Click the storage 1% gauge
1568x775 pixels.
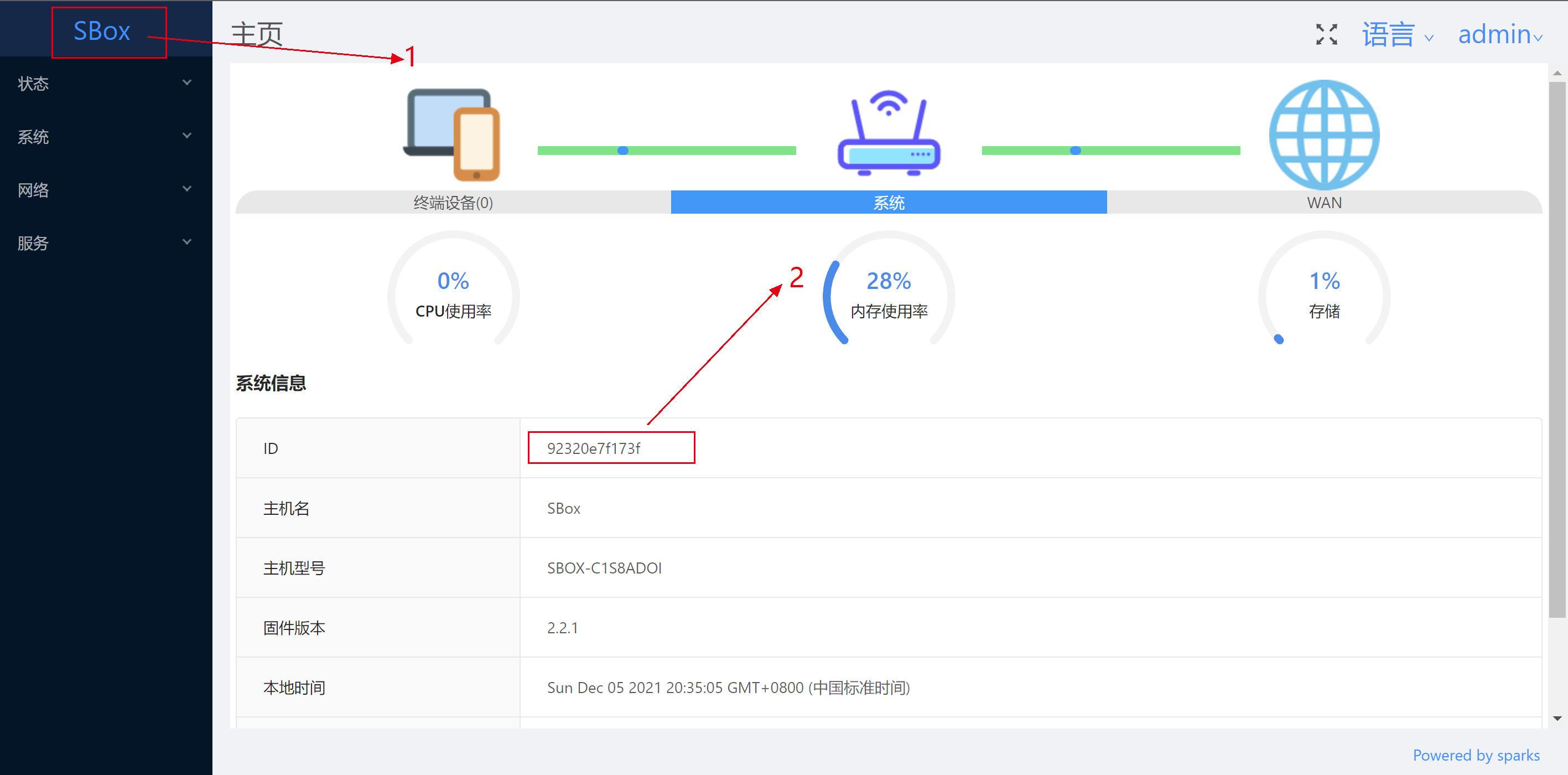tap(1323, 293)
